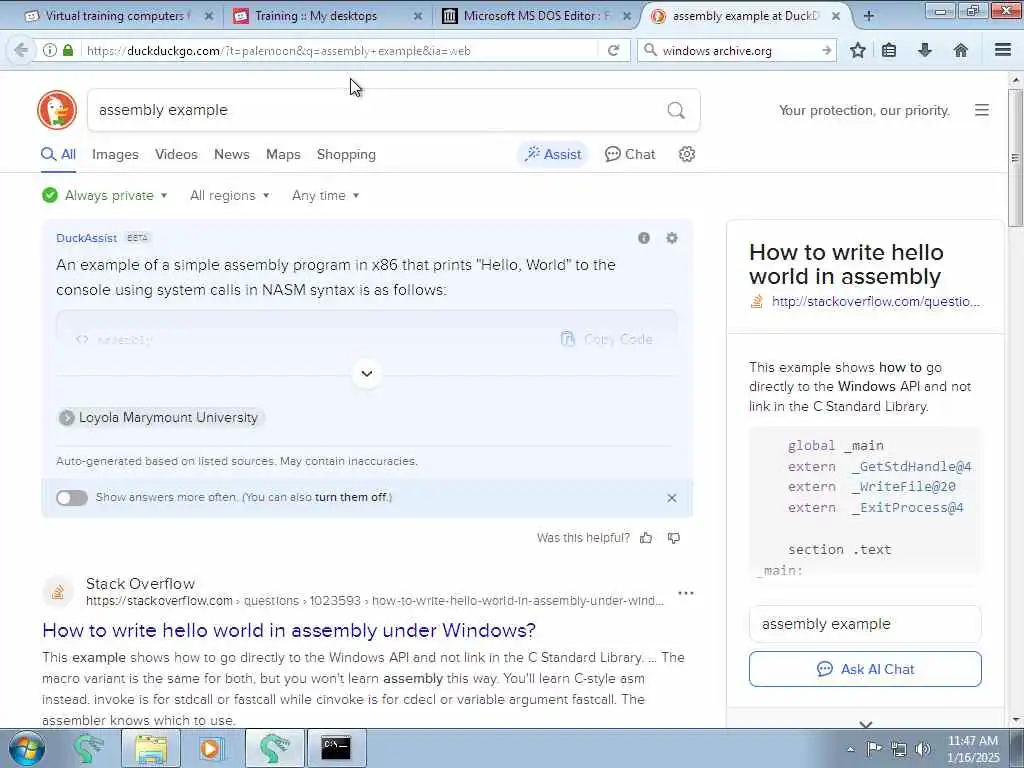Open the DuckDuckGo side menu icon
The width and height of the screenshot is (1024, 768).
tap(982, 110)
